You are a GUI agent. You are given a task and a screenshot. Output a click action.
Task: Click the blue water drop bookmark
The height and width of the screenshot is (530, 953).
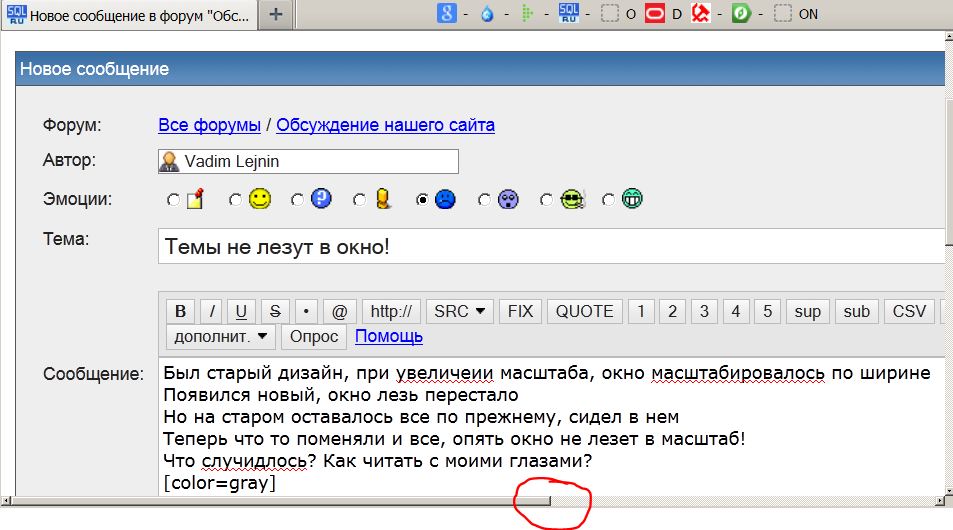pos(487,14)
